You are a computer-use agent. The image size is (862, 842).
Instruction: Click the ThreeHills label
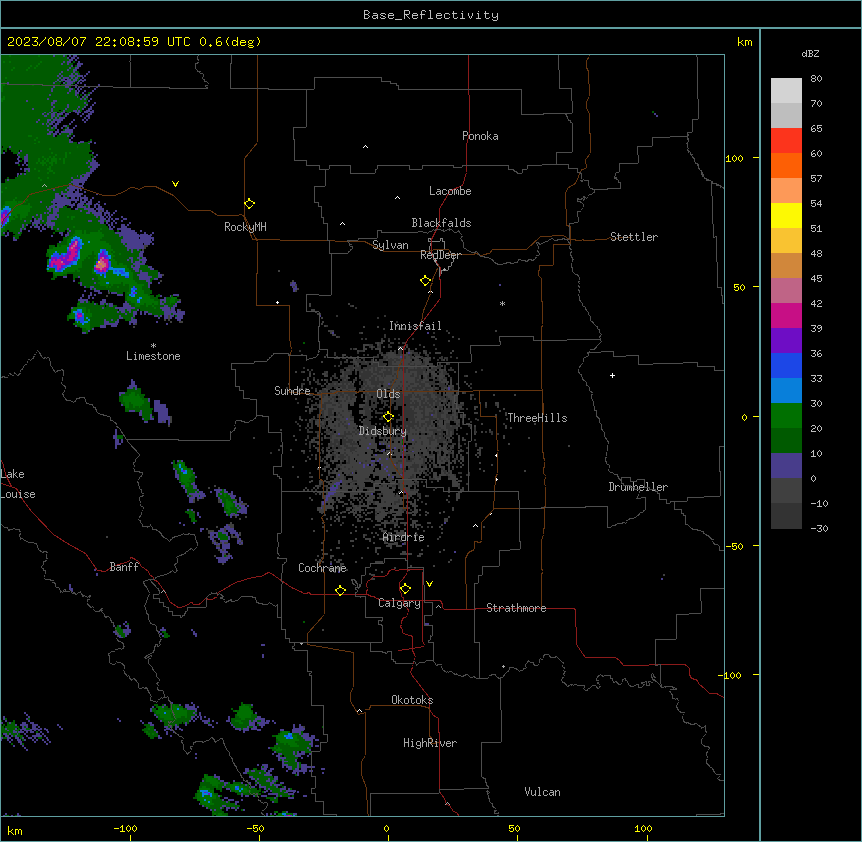pos(537,418)
